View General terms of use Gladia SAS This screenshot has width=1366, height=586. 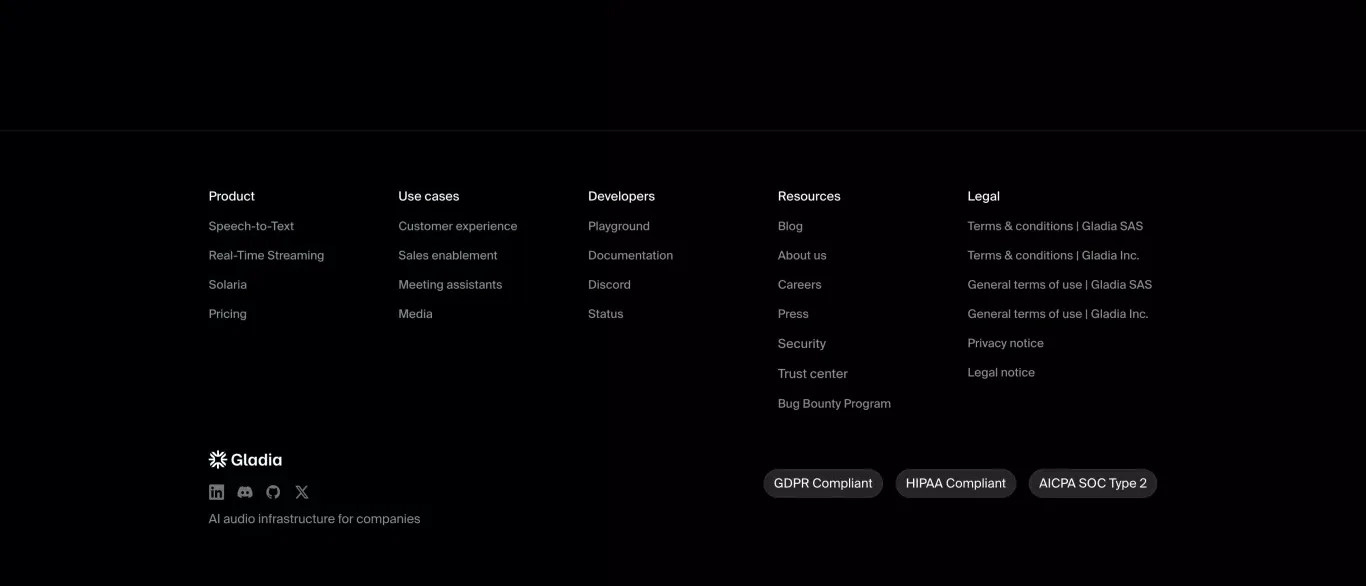1059,284
